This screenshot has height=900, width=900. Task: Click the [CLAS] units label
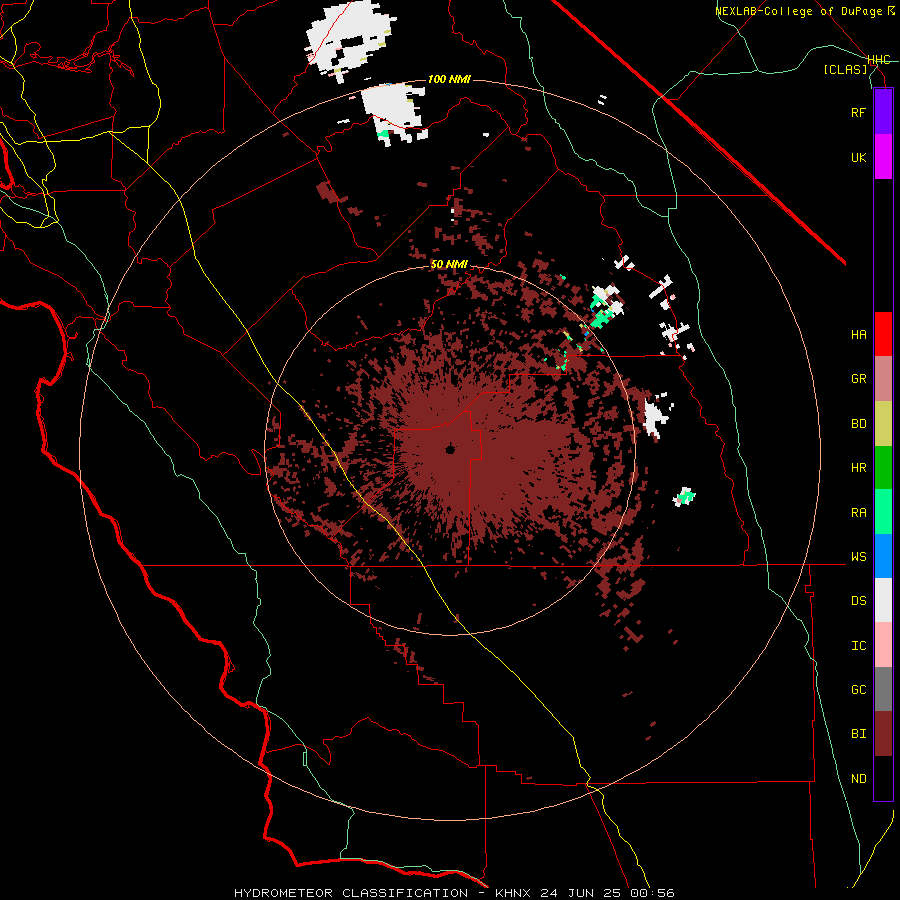click(845, 69)
